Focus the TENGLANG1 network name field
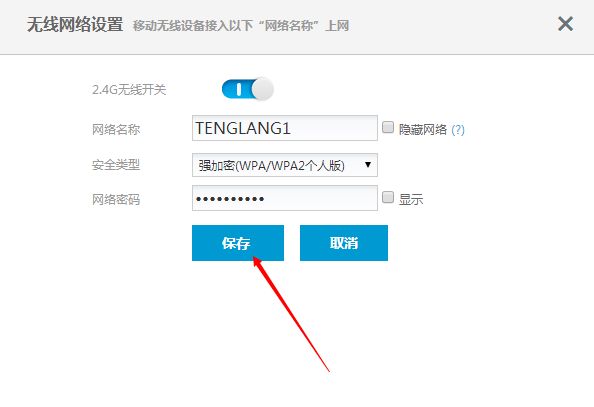 (285, 128)
